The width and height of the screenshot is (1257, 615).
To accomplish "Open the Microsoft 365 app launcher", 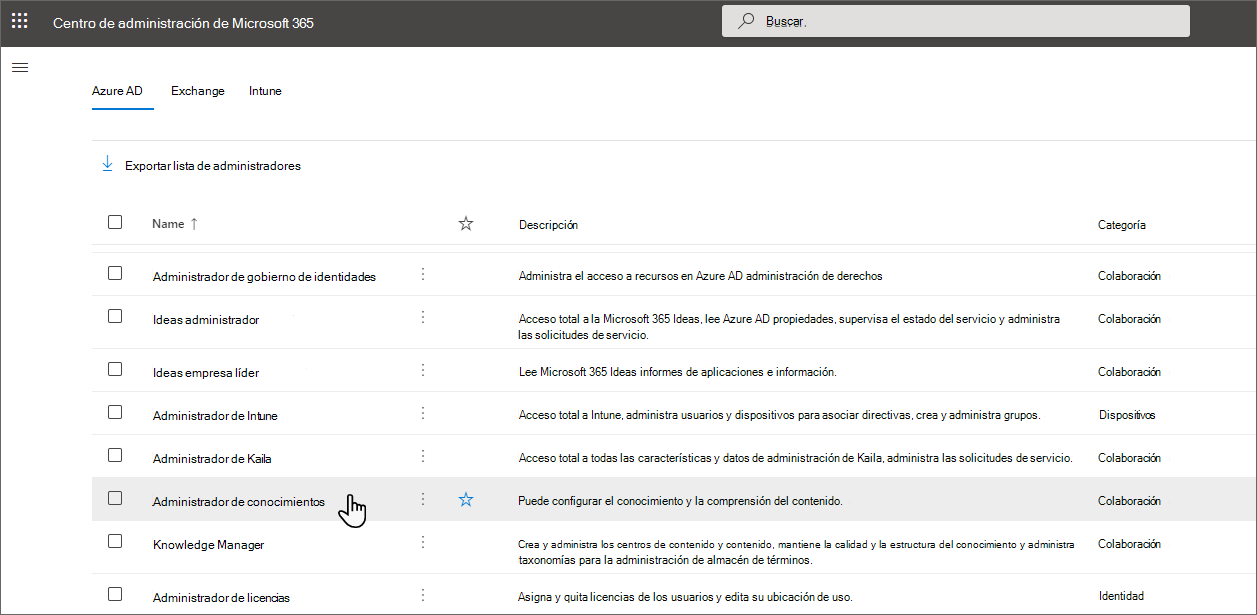I will click(19, 20).
